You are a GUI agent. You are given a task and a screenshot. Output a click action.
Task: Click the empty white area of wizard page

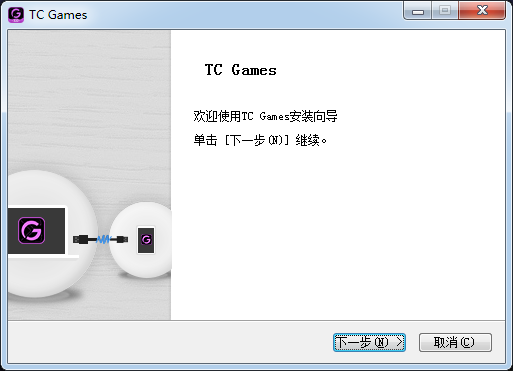coord(338,233)
